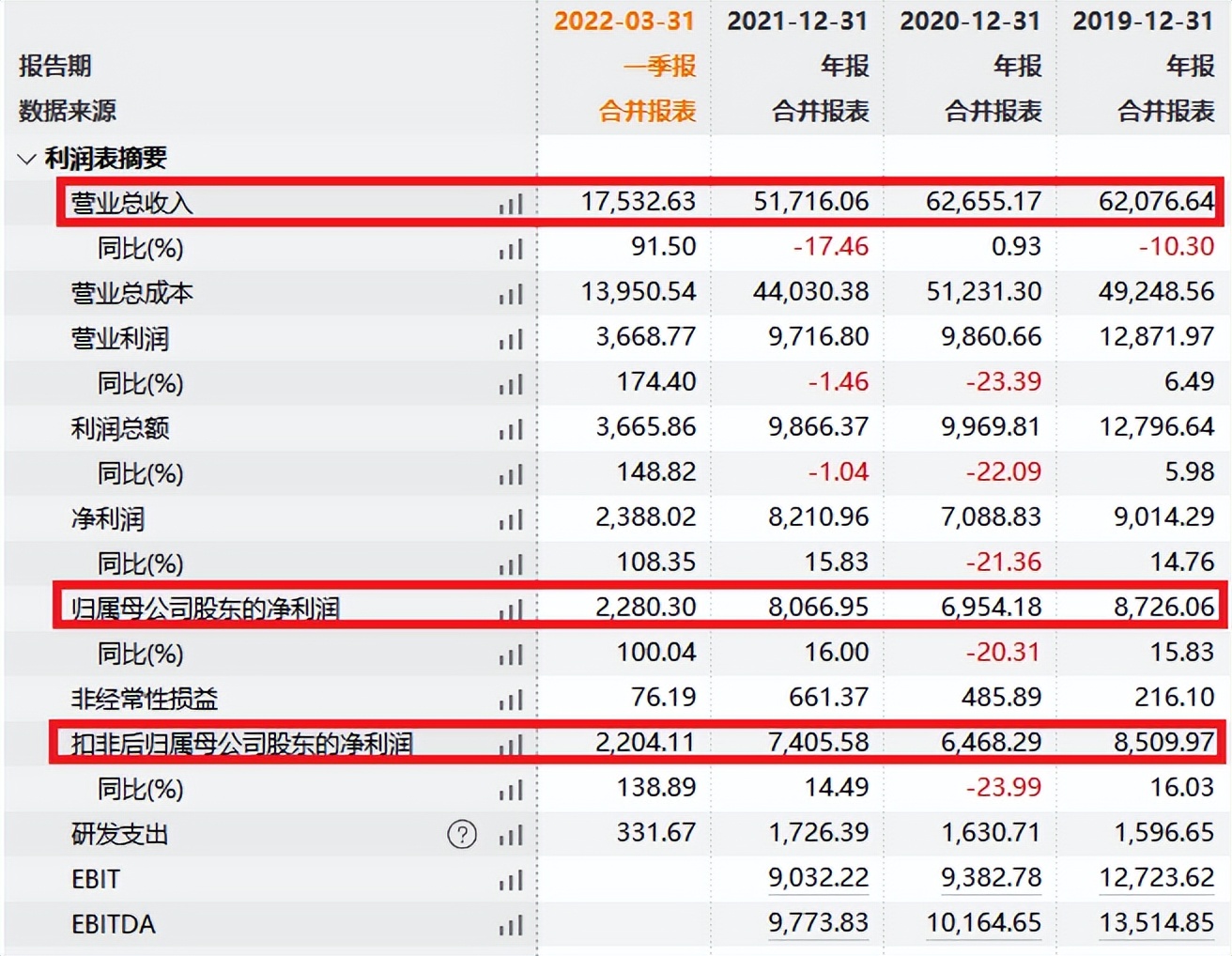Open chart icon for 归属母公司股东的净利润 row

(511, 609)
